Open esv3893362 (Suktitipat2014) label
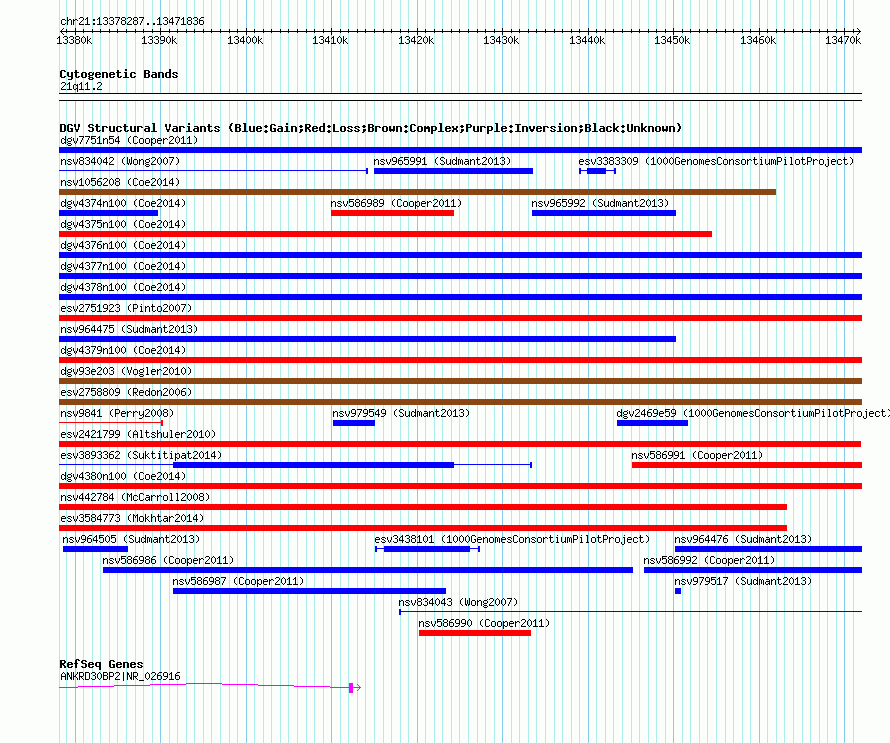This screenshot has height=743, width=890. pyautogui.click(x=141, y=455)
